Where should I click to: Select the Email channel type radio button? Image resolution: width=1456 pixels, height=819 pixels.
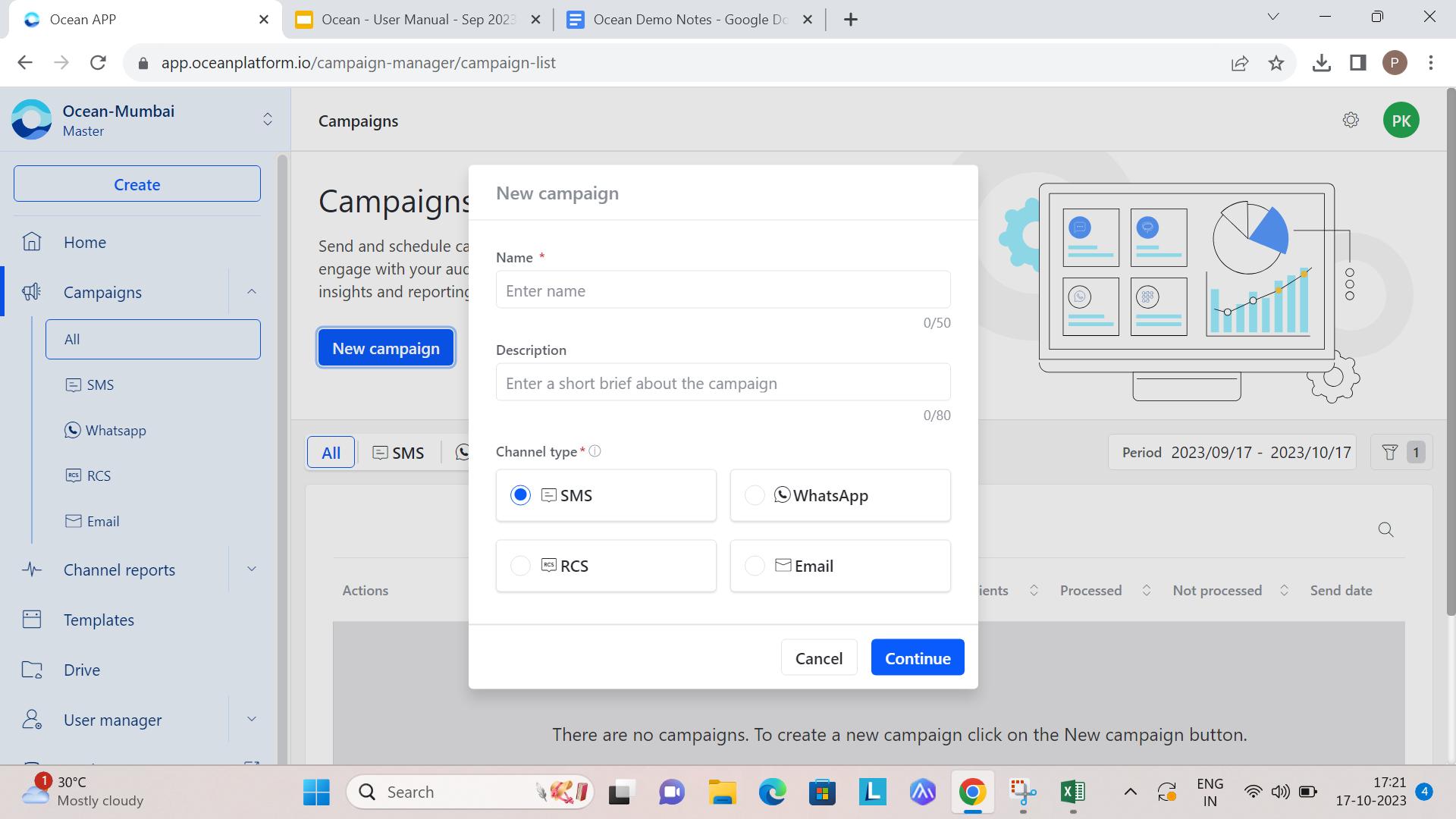coord(755,566)
